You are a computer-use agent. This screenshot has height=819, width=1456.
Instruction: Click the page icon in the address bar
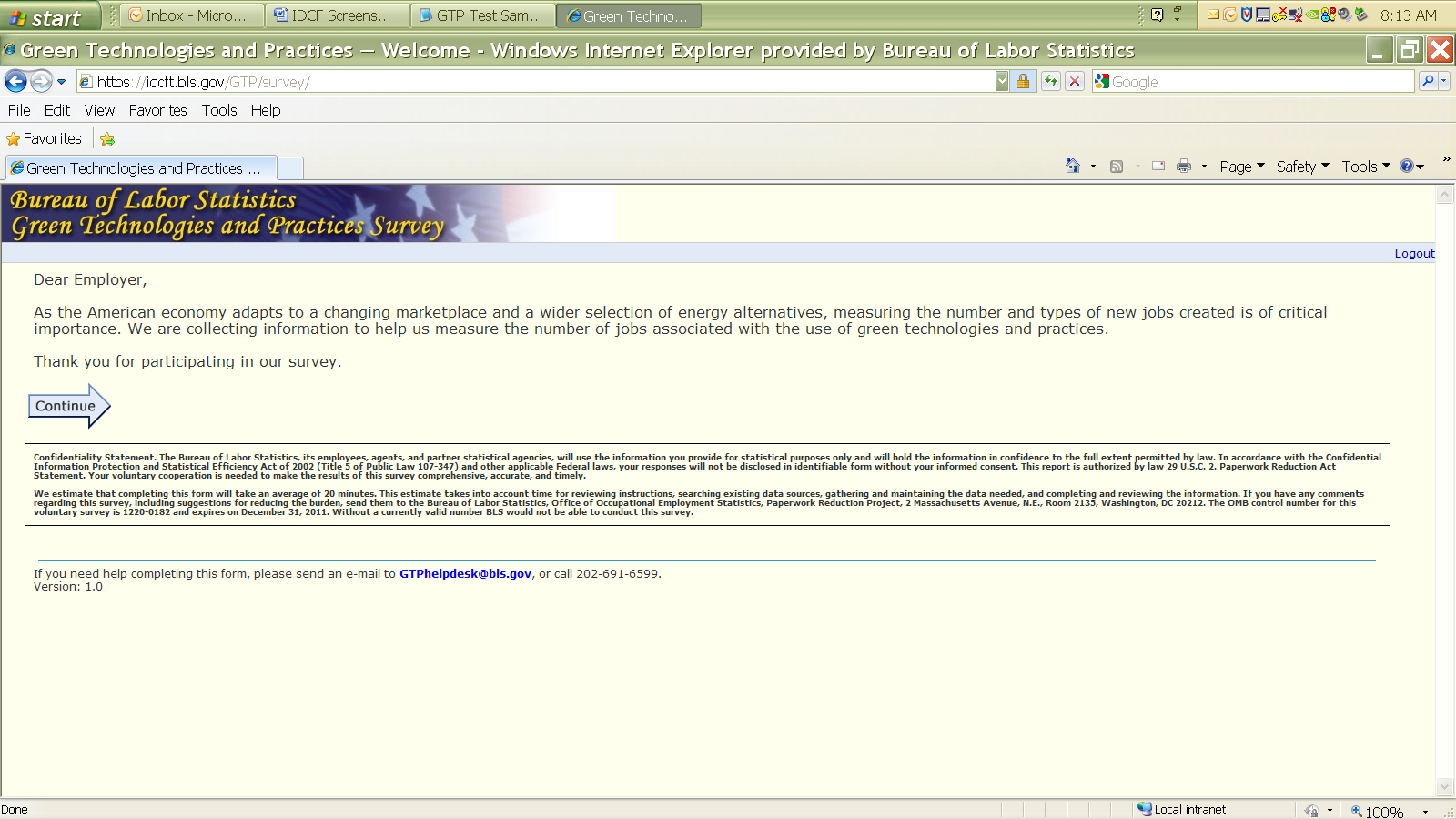coord(86,82)
